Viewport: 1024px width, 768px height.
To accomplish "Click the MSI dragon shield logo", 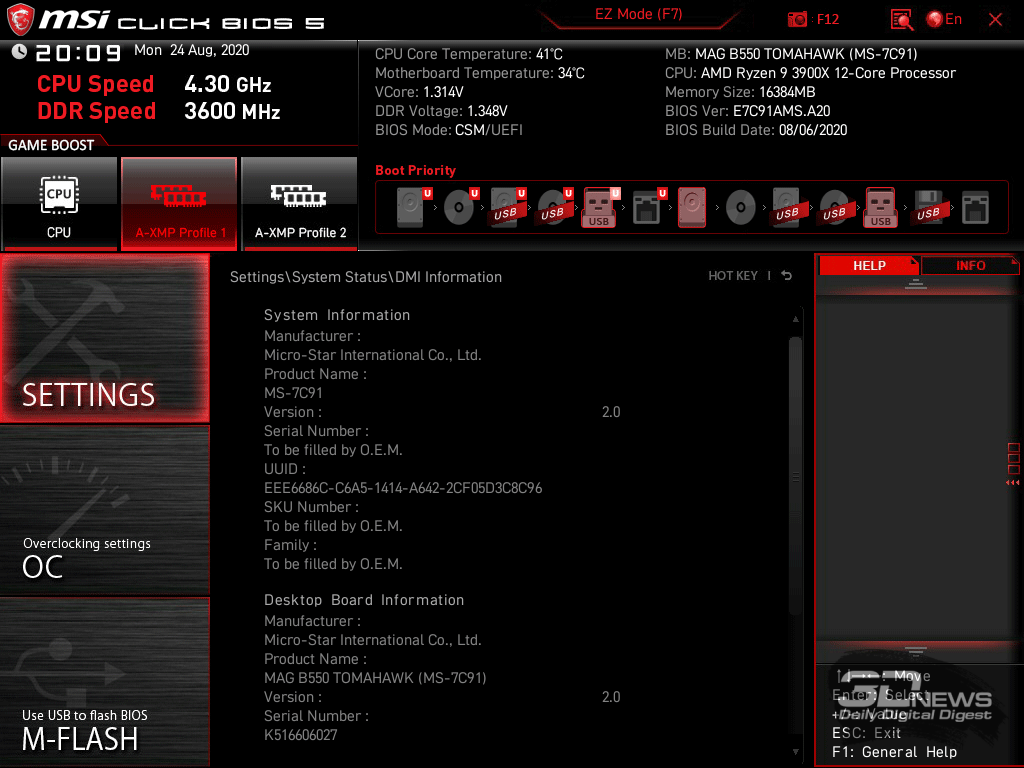I will [20, 20].
